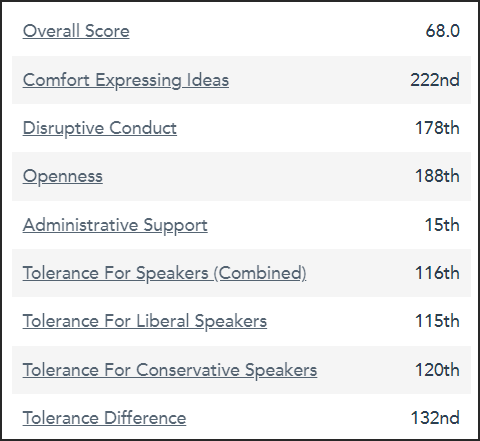Click the 132nd ranking value
The image size is (480, 441).
click(x=435, y=418)
